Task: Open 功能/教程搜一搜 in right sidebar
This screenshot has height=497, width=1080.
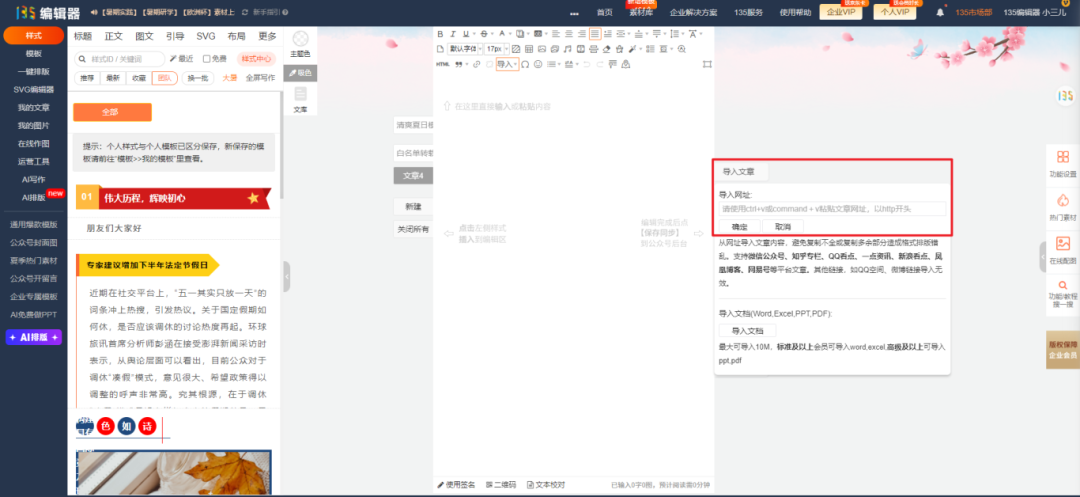Action: [1063, 294]
